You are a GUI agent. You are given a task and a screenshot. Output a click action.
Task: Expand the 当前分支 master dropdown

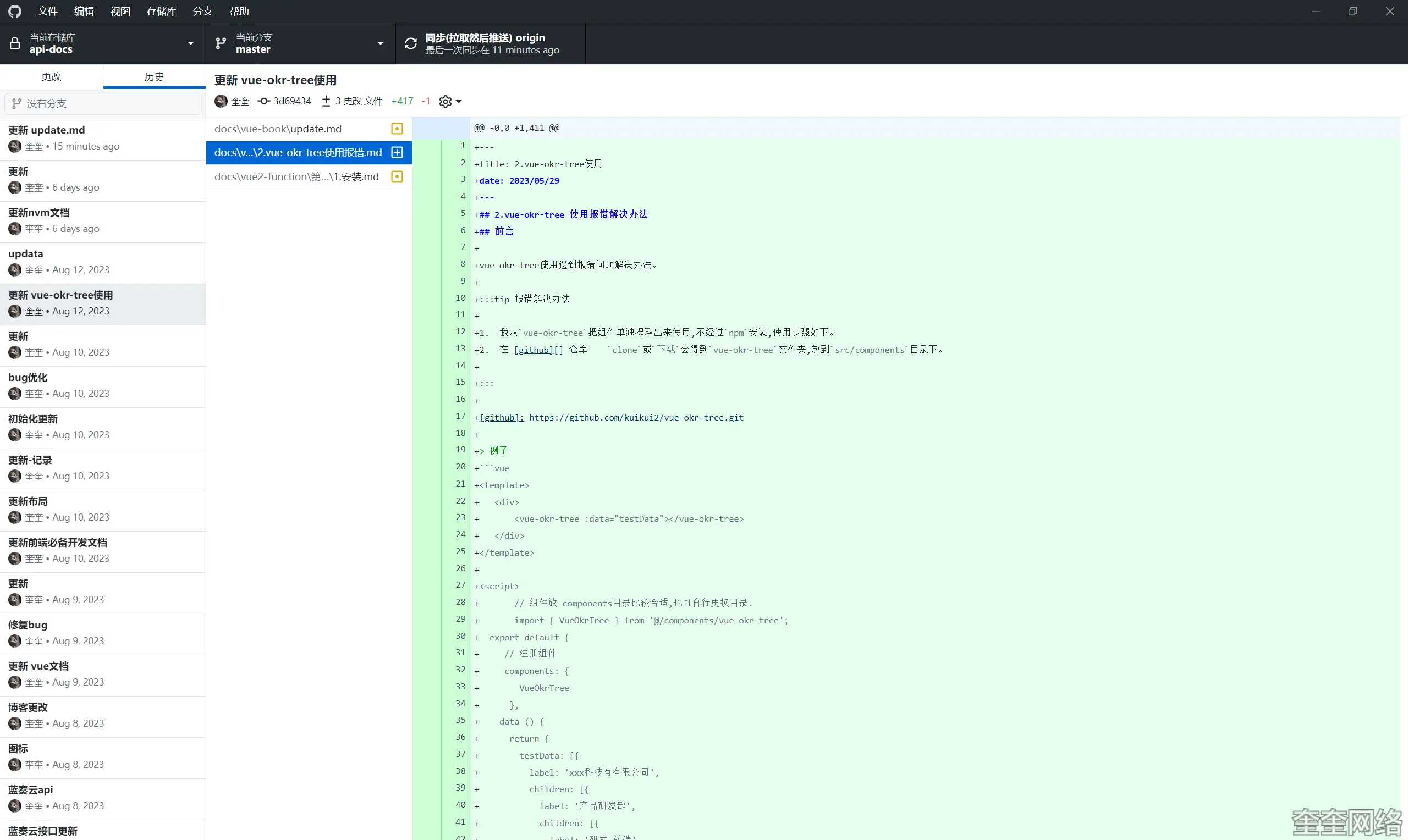coord(301,43)
